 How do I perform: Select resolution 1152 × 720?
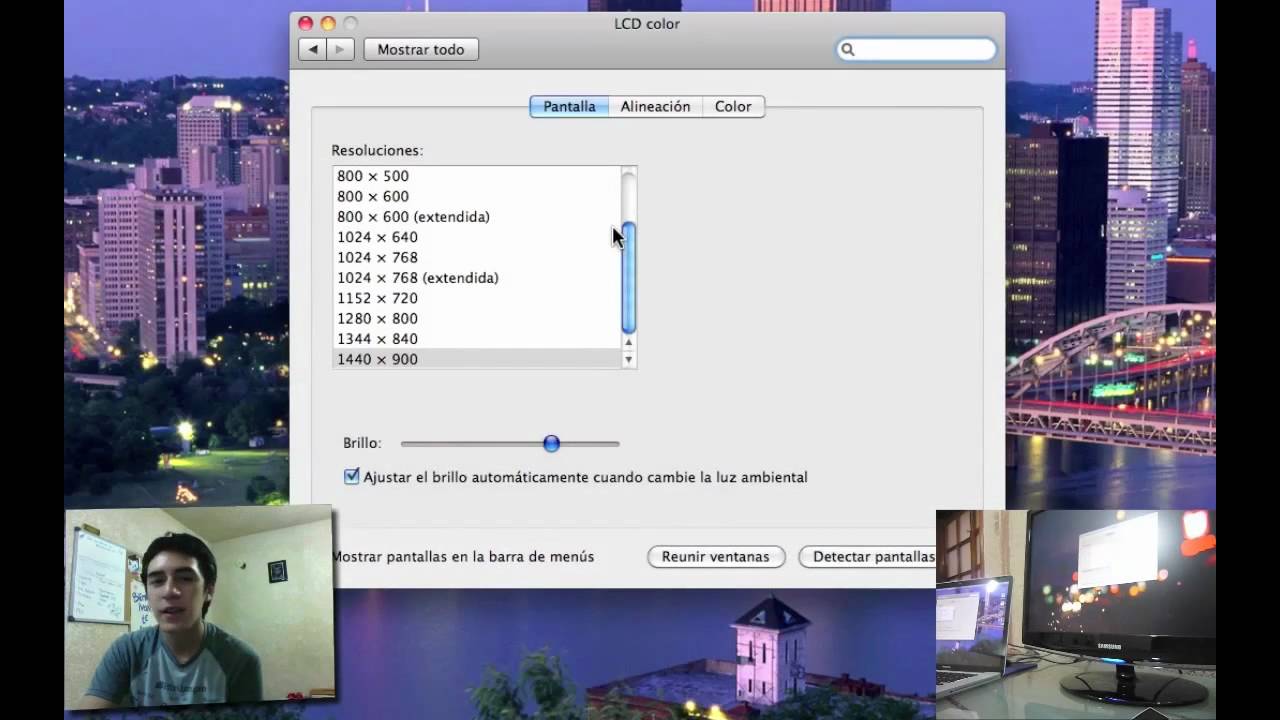(x=476, y=298)
